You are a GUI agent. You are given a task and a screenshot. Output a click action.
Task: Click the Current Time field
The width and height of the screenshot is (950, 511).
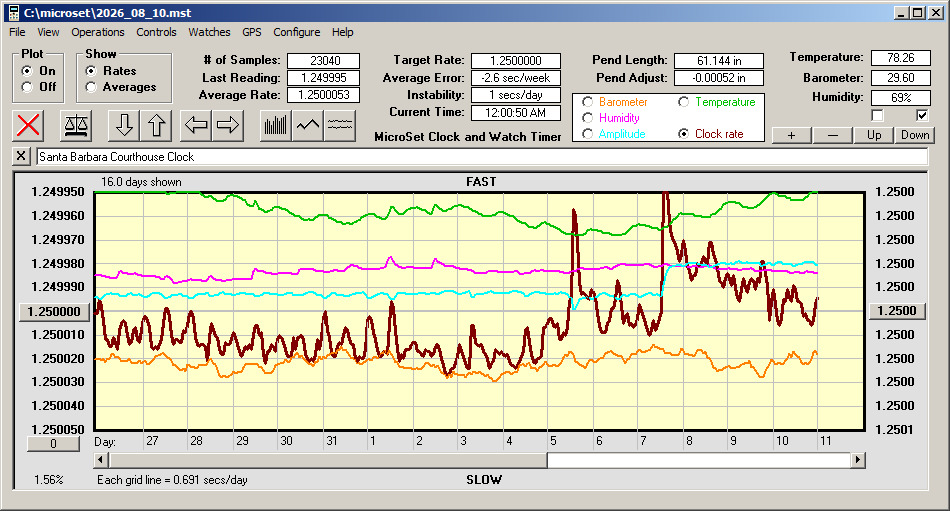516,112
